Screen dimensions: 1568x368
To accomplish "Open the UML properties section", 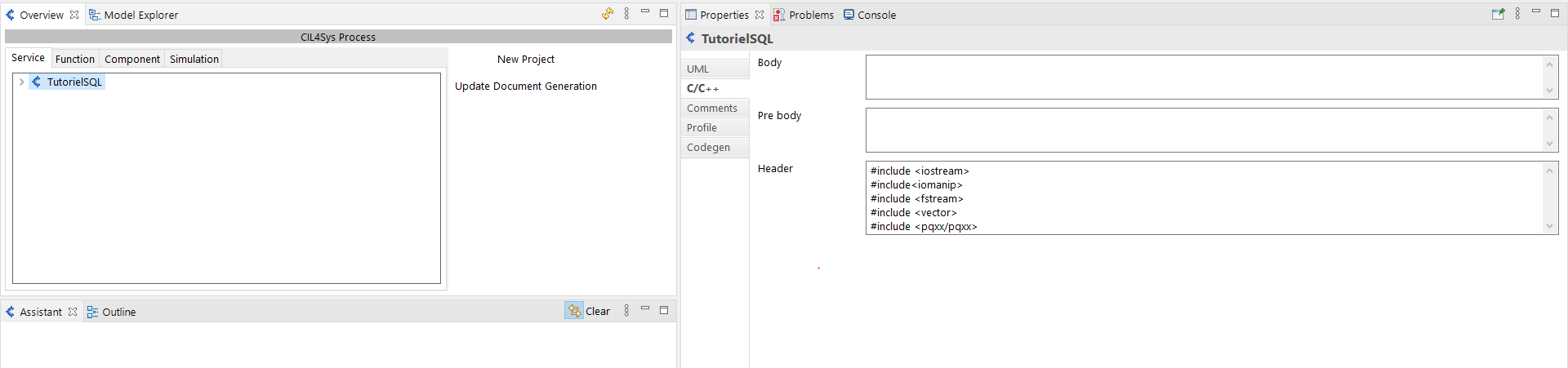I will [x=715, y=69].
